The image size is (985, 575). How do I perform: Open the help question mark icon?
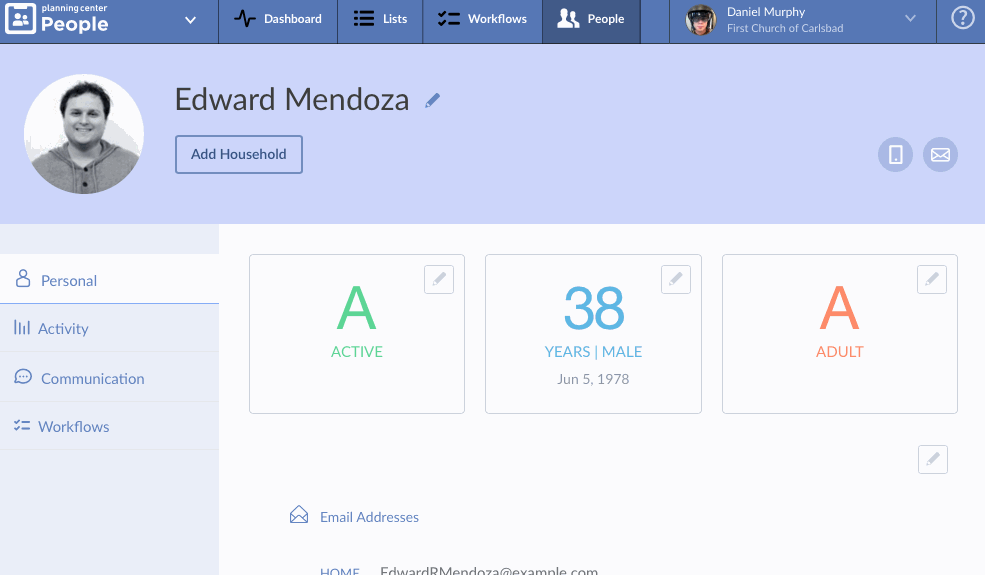[x=962, y=19]
